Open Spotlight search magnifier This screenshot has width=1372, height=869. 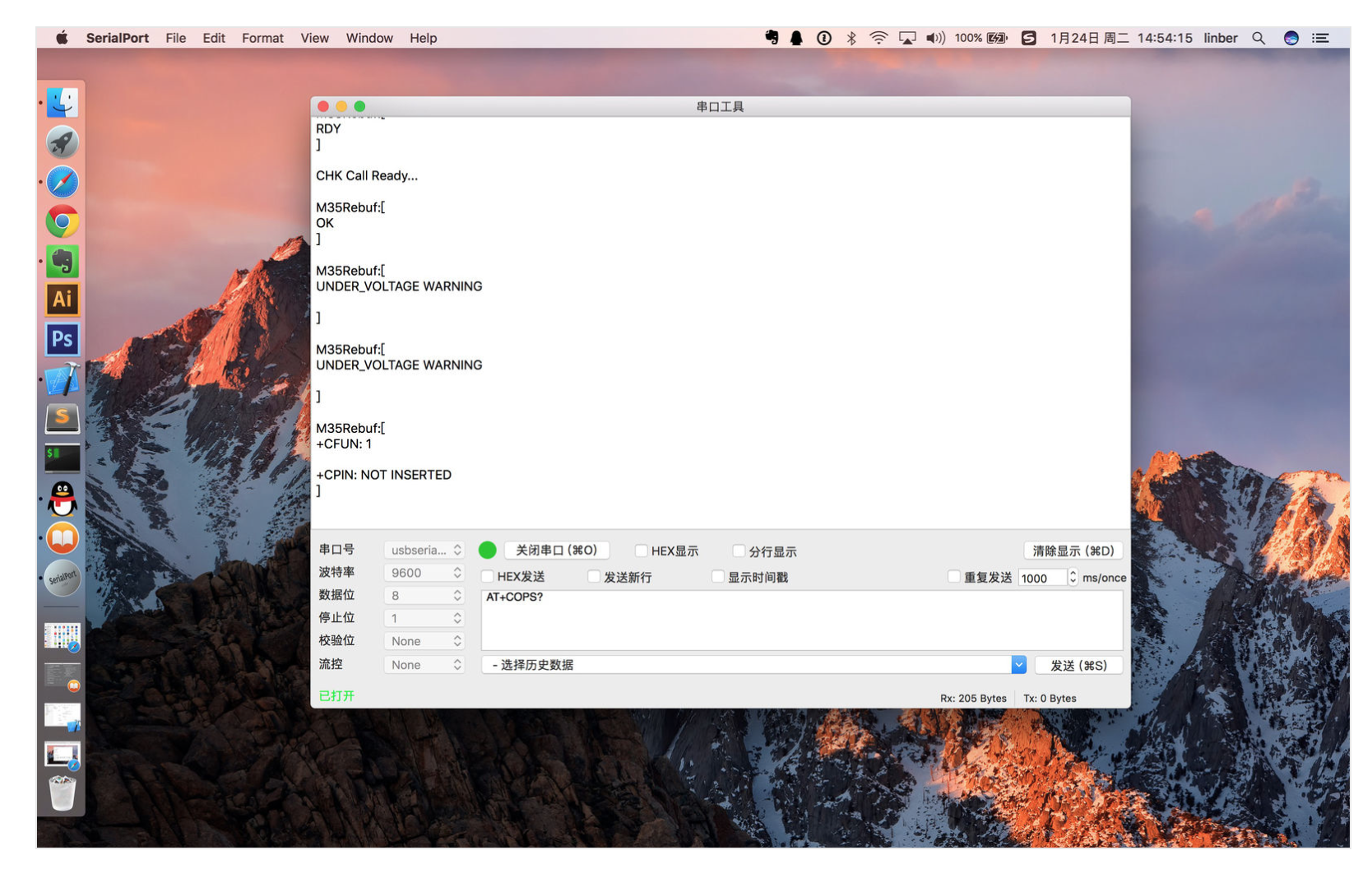pos(1258,38)
